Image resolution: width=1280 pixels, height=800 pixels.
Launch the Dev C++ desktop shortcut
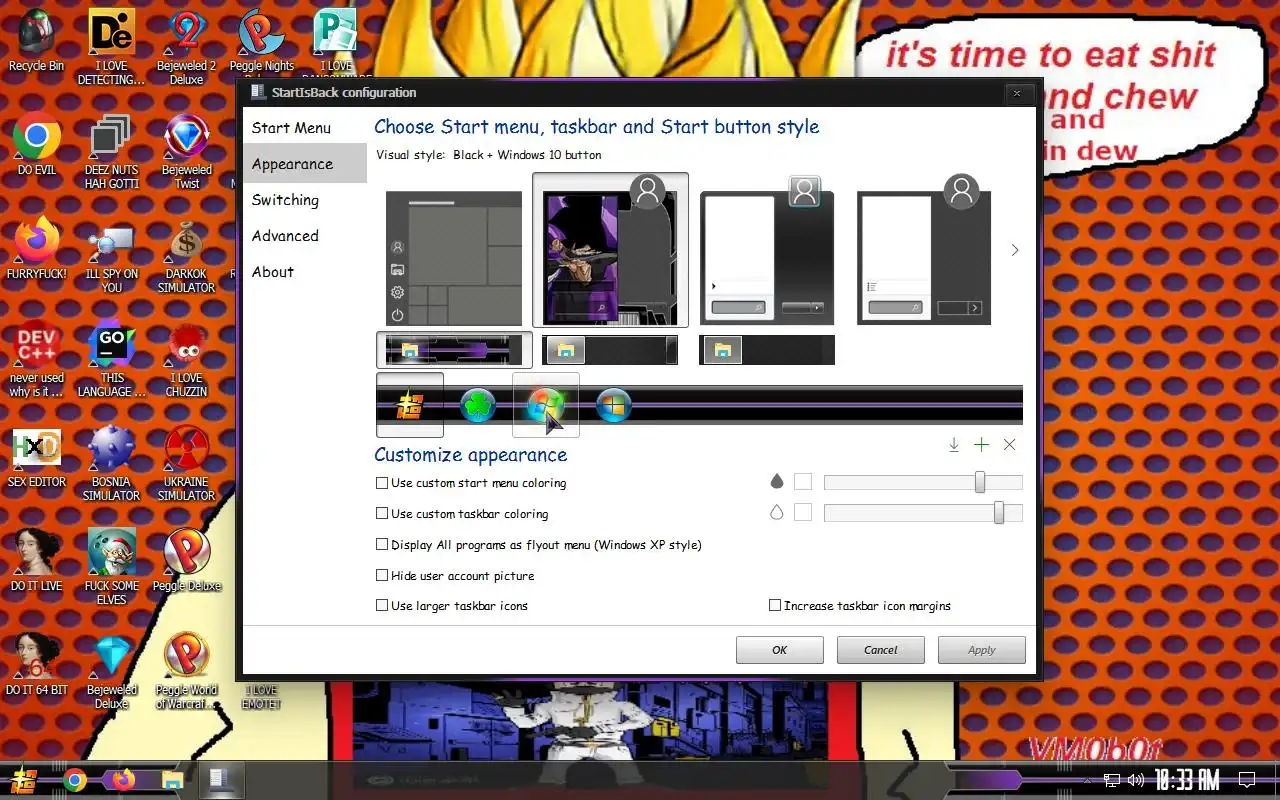pyautogui.click(x=37, y=360)
